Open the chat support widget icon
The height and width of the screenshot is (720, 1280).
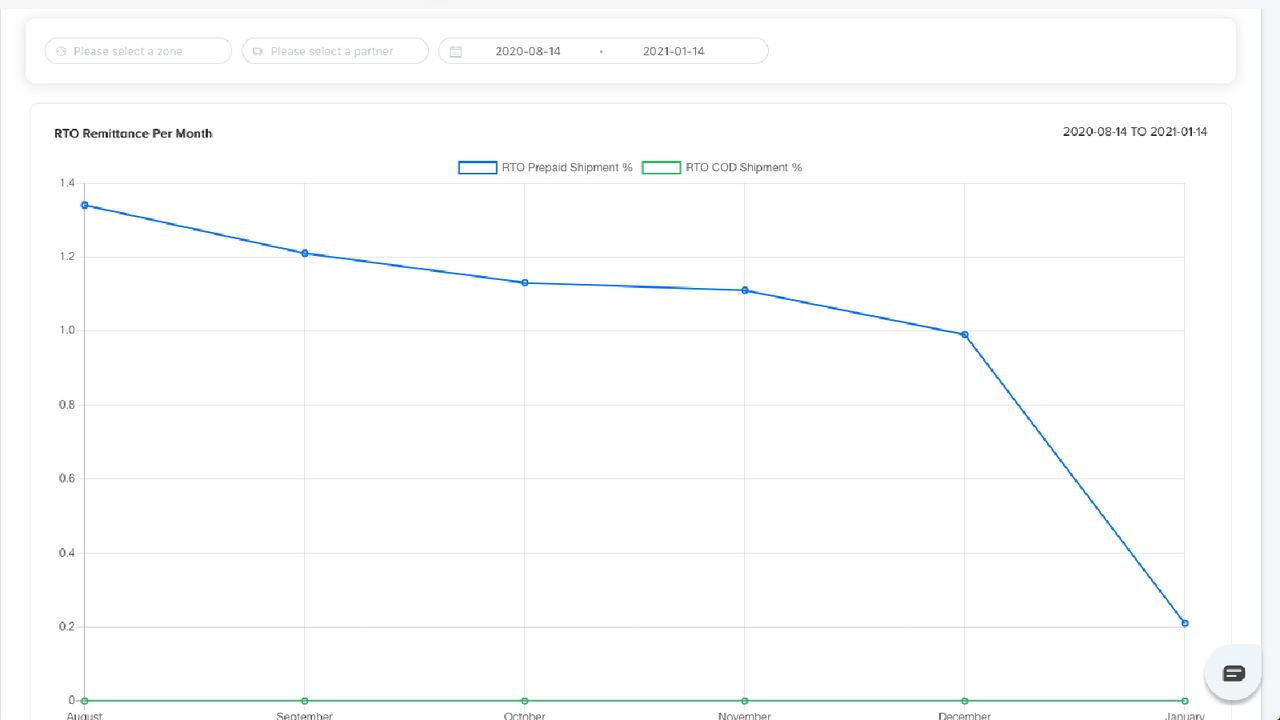1233,673
